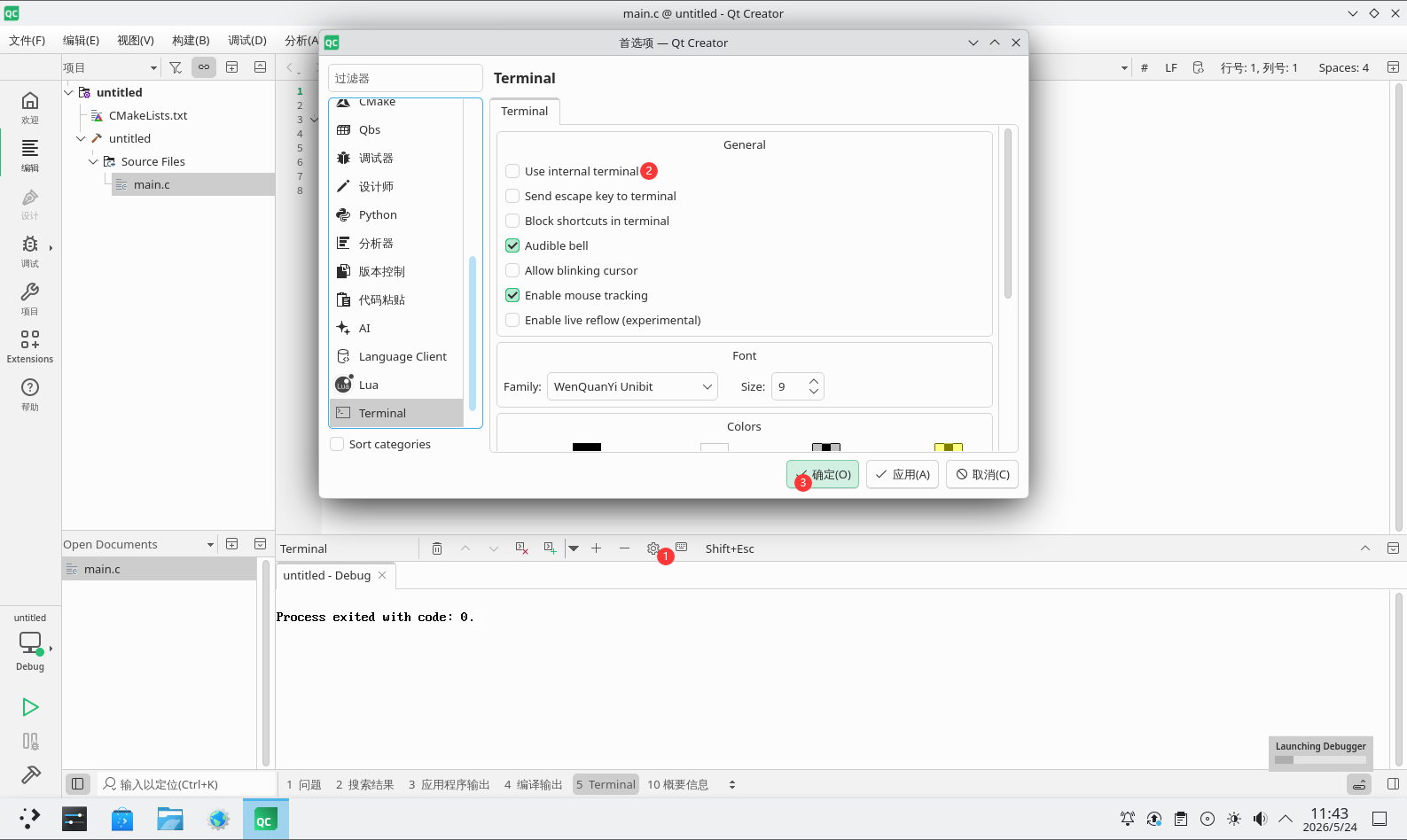Add a new terminal icon

(551, 548)
